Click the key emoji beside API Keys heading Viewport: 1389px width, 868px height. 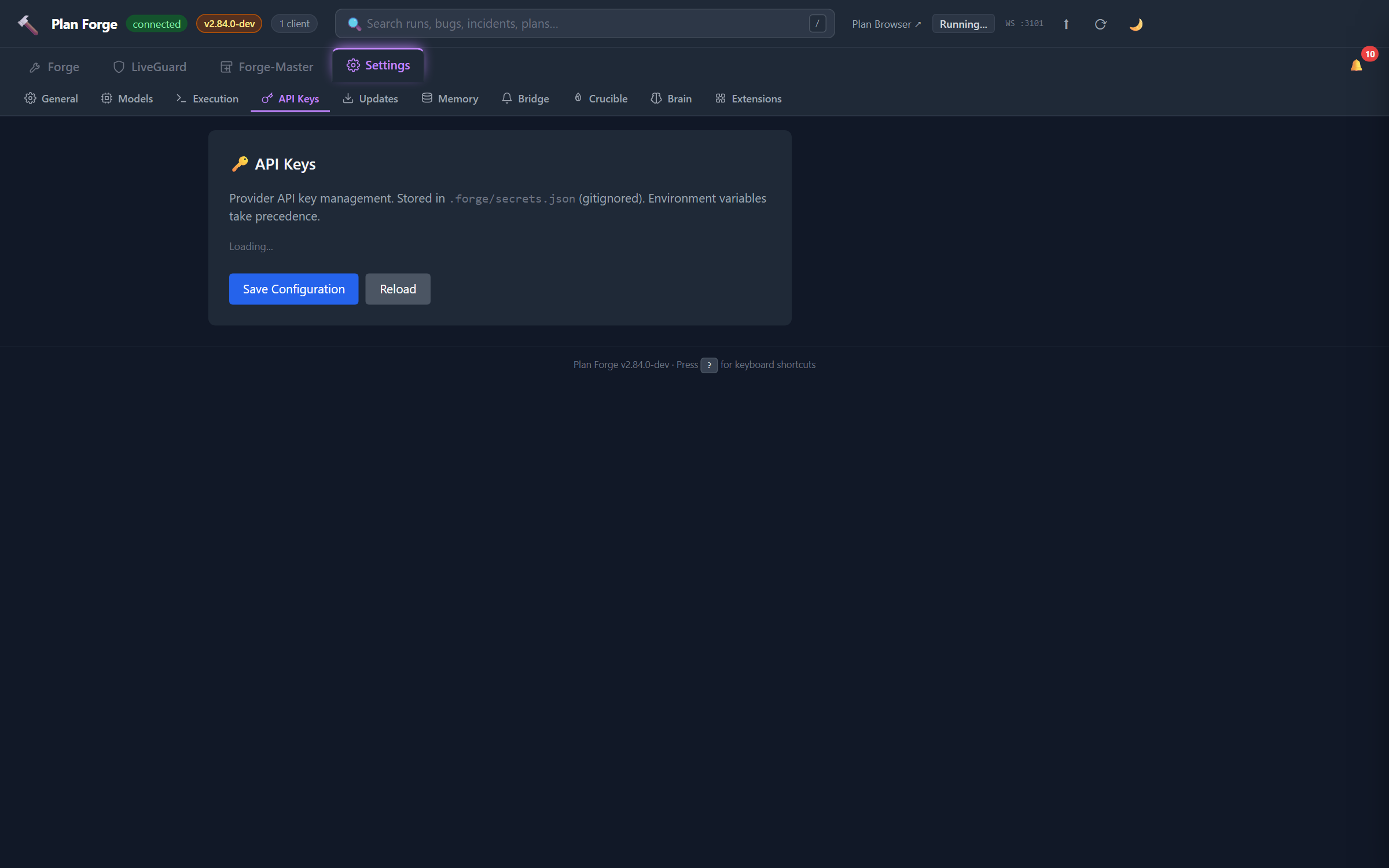click(240, 164)
